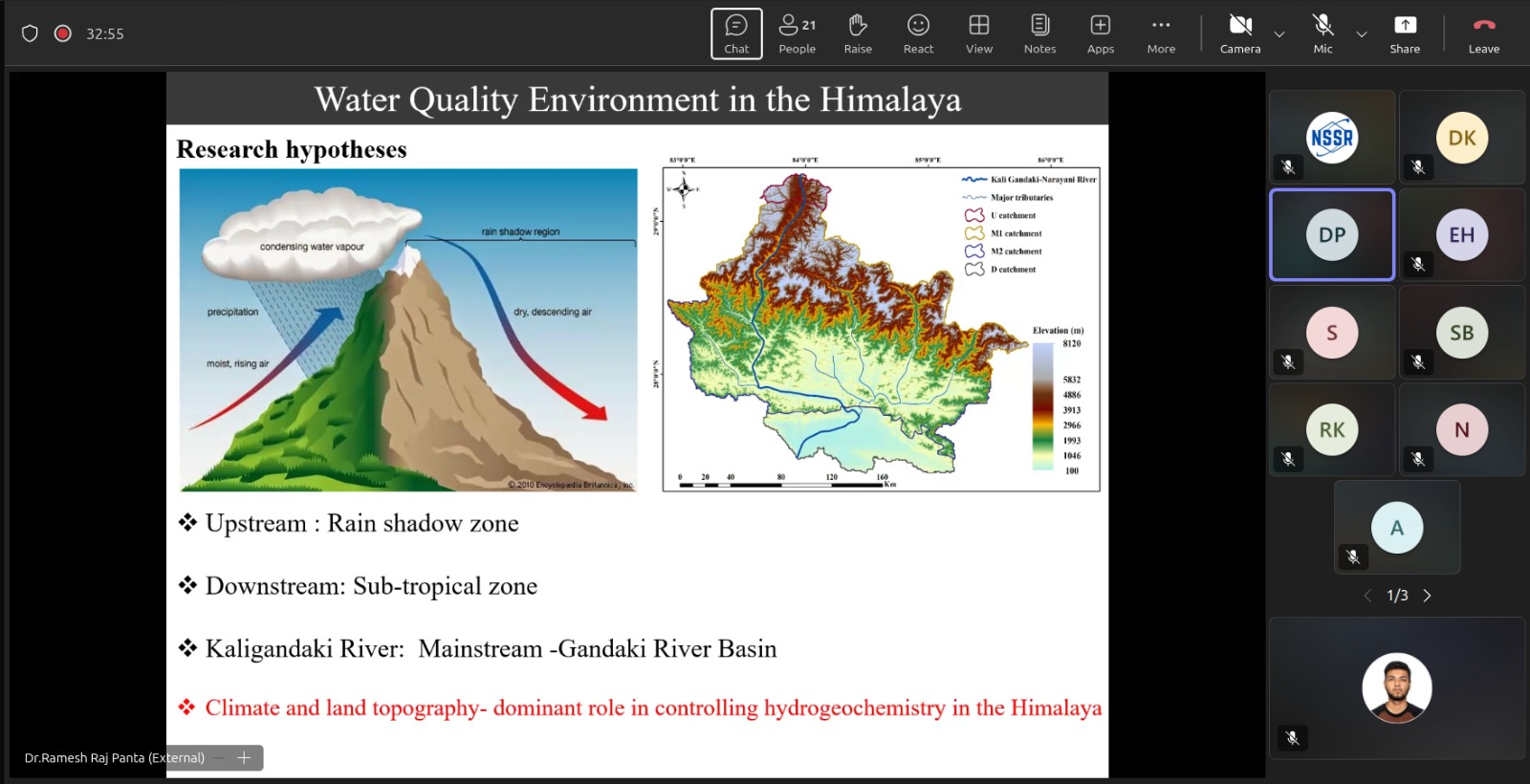Raise your hand in the meeting
The image size is (1530, 784).
tap(858, 33)
